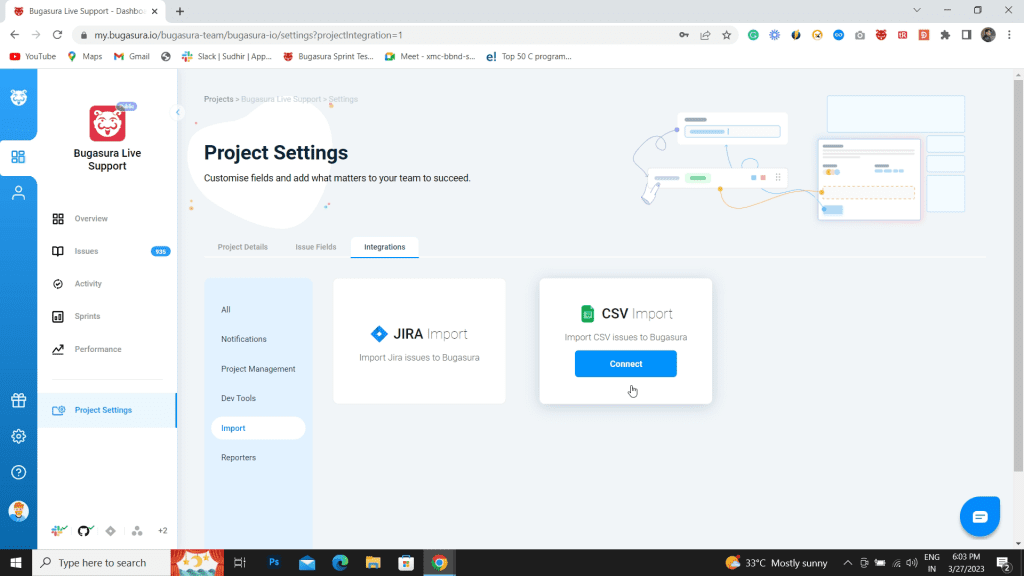Reload the page with refresh button
Image resolution: width=1024 pixels, height=576 pixels.
tap(57, 35)
